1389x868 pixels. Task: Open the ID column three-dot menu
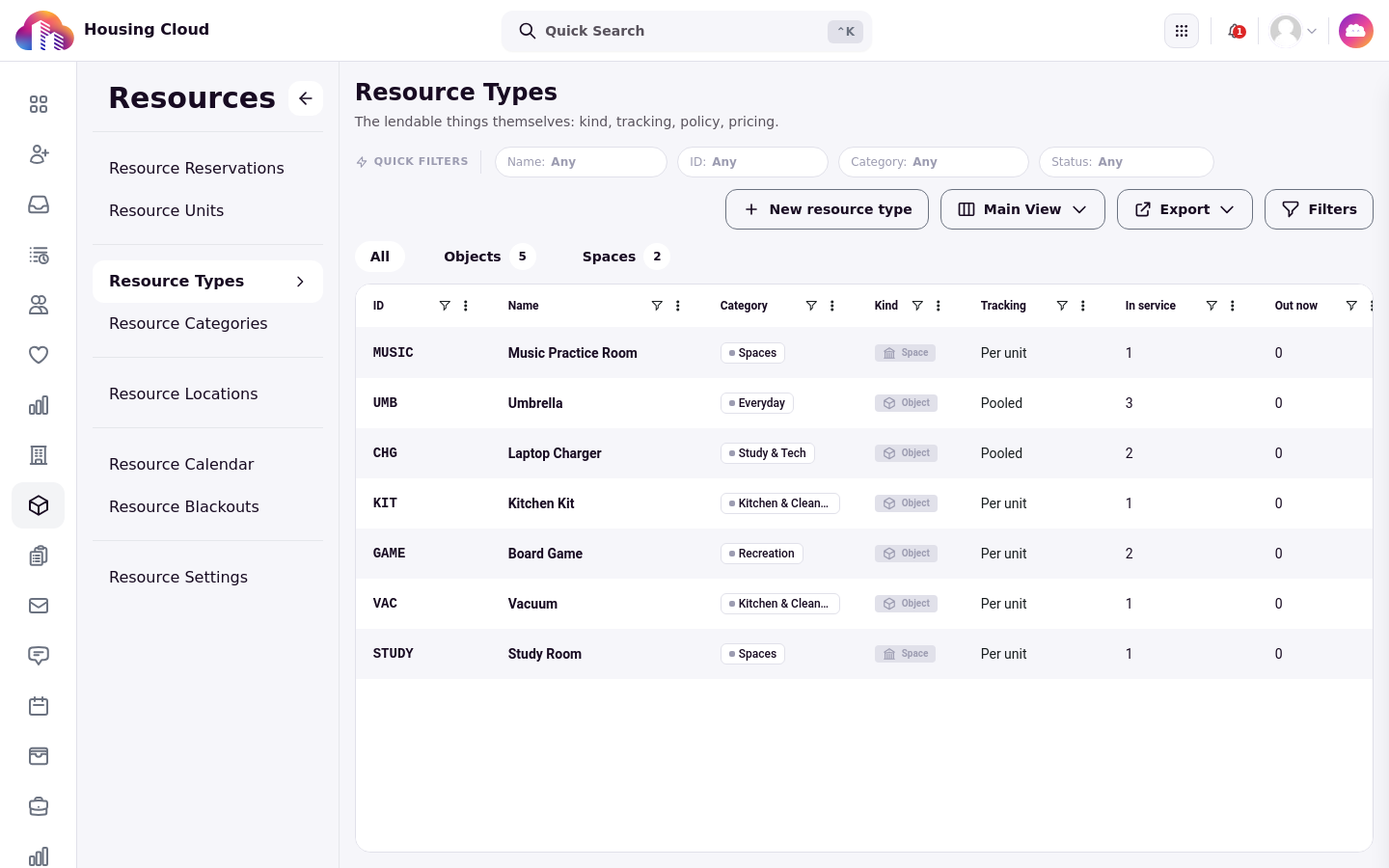coord(466,306)
